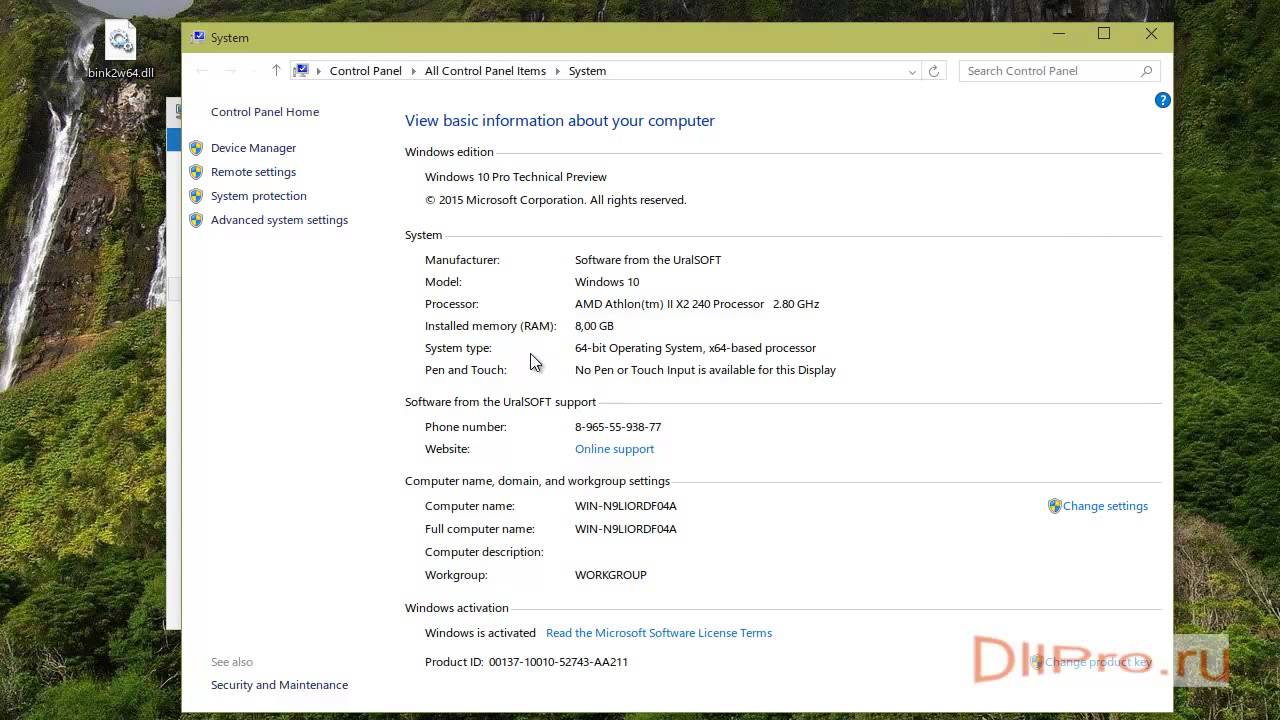
Task: Navigate to Control Panel breadcrumb
Action: click(x=365, y=71)
